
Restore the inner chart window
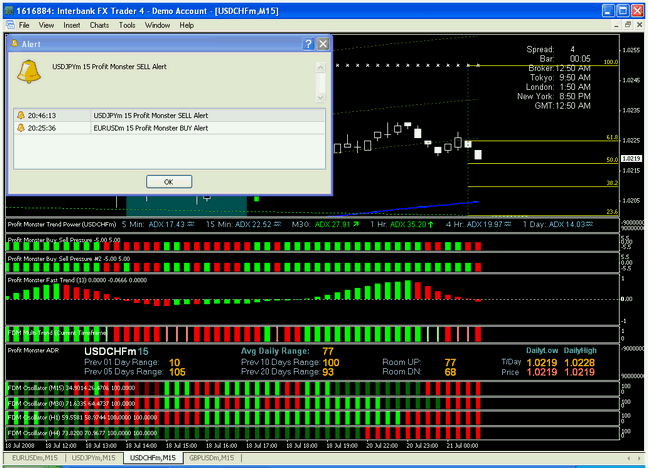pyautogui.click(x=628, y=25)
